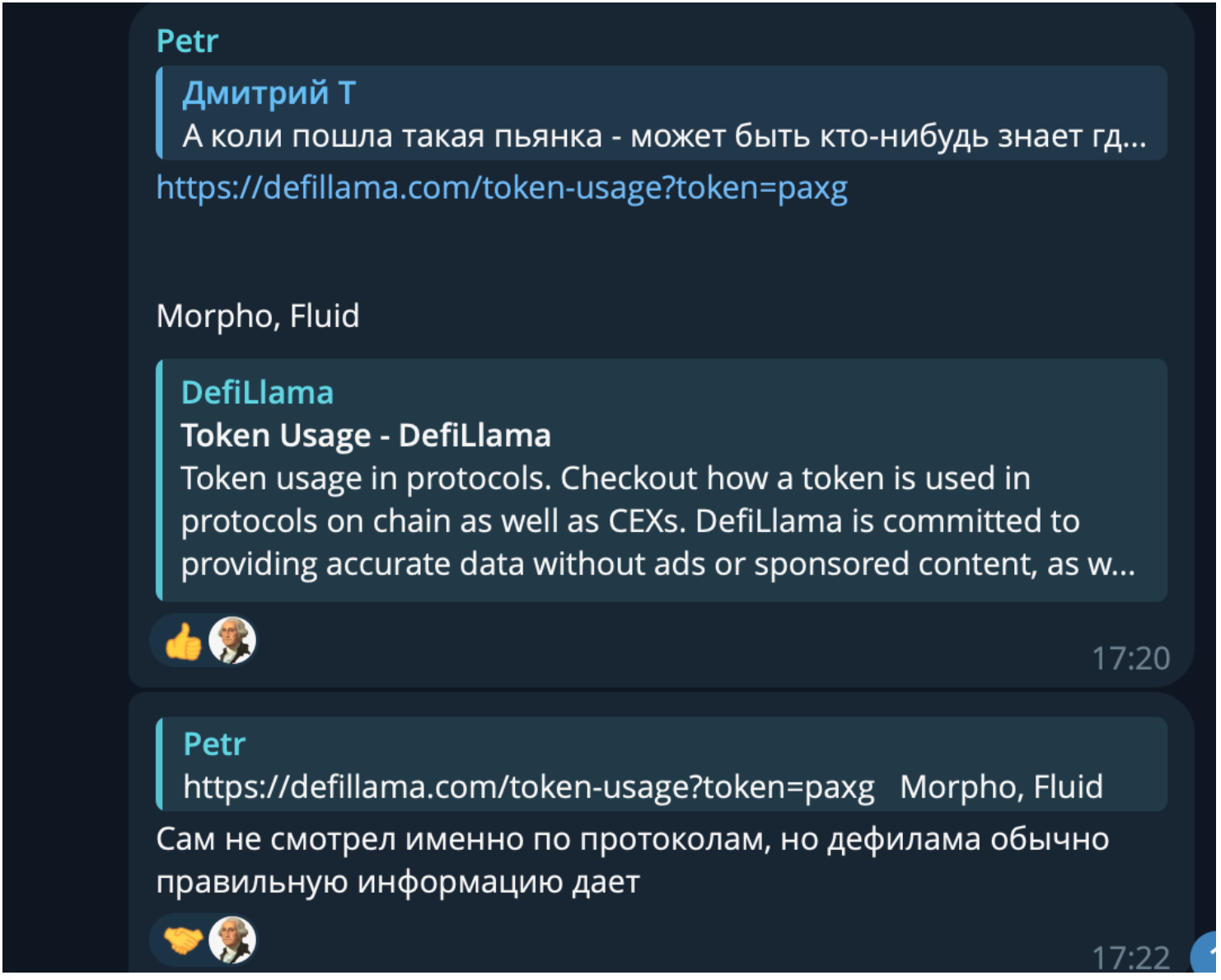Click the 17:22 message timestamp
Viewport: 1221px width, 980px height.
(x=1130, y=958)
